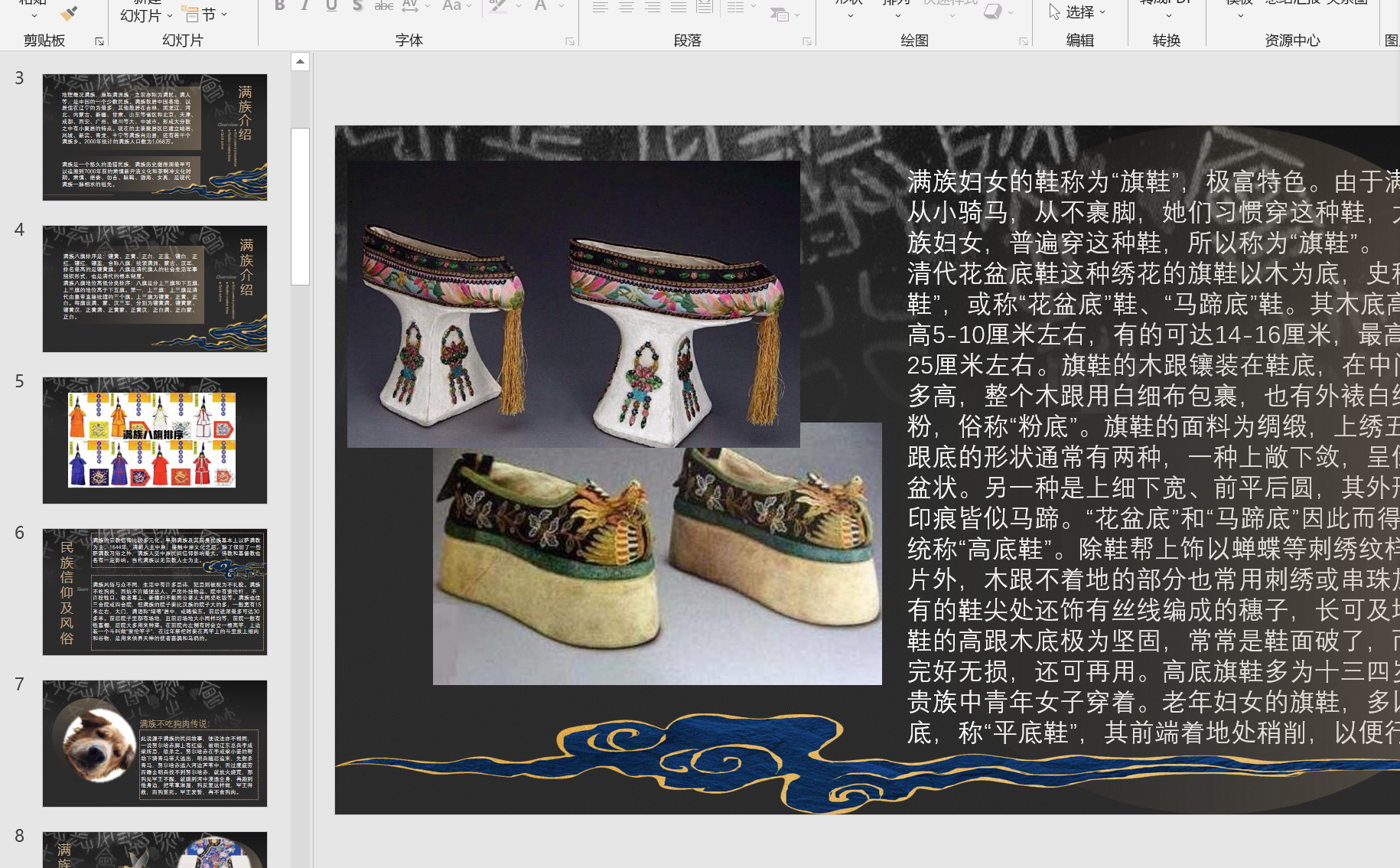Open the drawing (绘图) dialog launcher
Image resolution: width=1400 pixels, height=868 pixels.
click(1024, 41)
